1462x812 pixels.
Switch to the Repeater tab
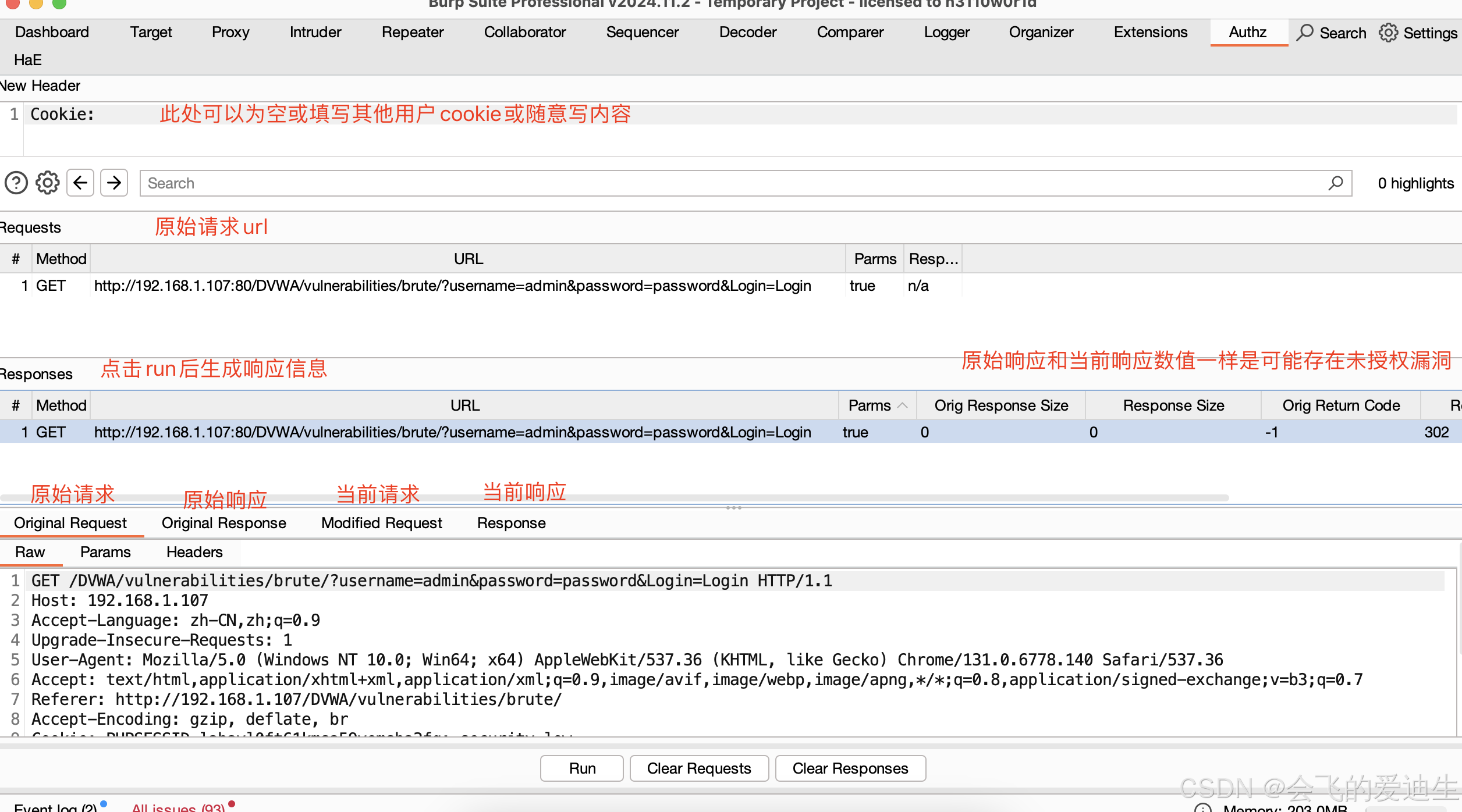point(412,32)
